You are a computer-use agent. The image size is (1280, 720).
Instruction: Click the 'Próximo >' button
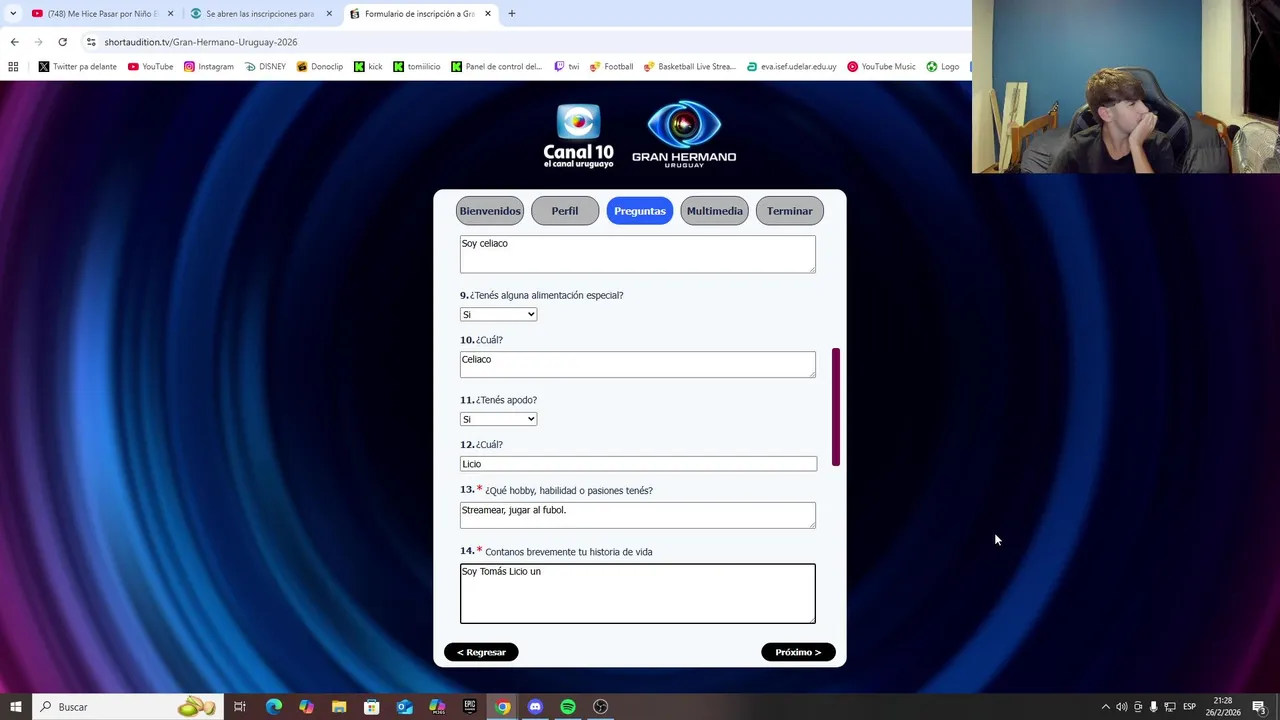coord(798,652)
